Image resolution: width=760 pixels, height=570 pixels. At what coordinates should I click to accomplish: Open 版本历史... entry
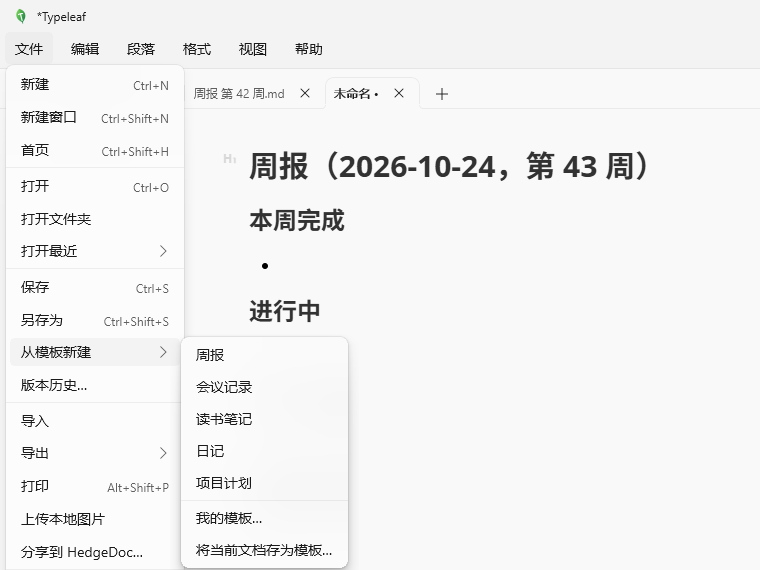95,385
